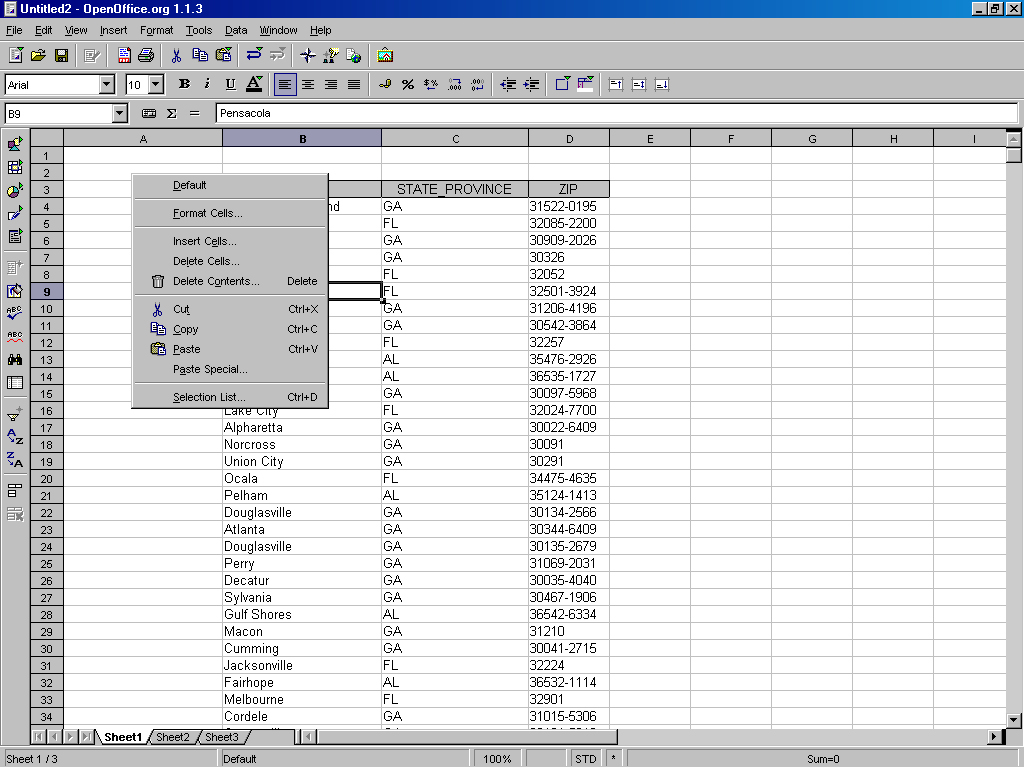Viewport: 1024px width, 768px height.
Task: Toggle the AutoSpellcheck icon with red underline
Action: point(15,336)
